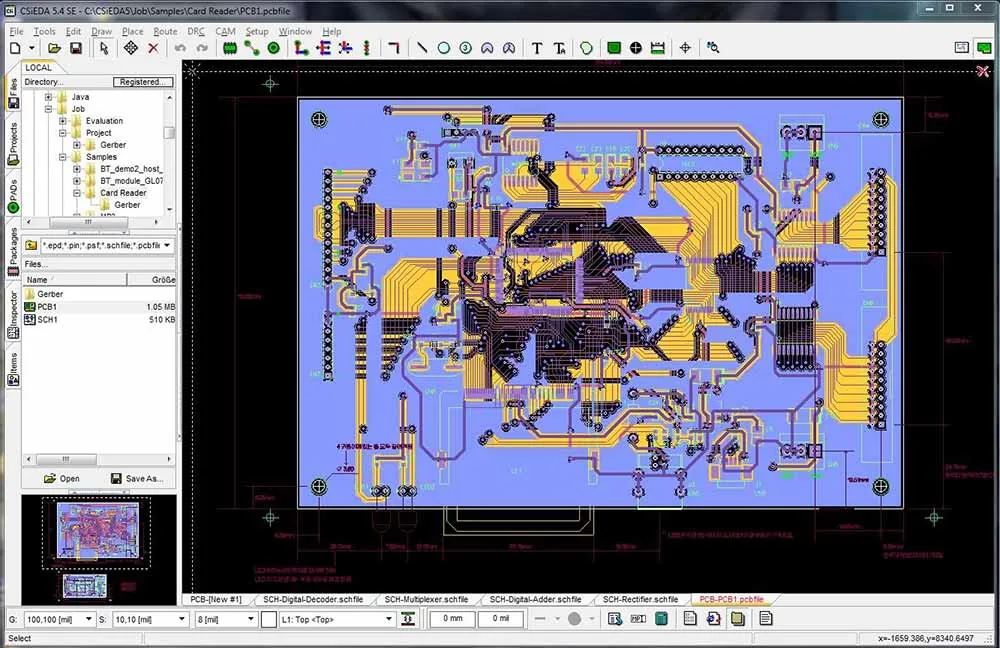Screen dimensions: 1000x648
Task: Show the Packages side panel
Action: click(13, 252)
